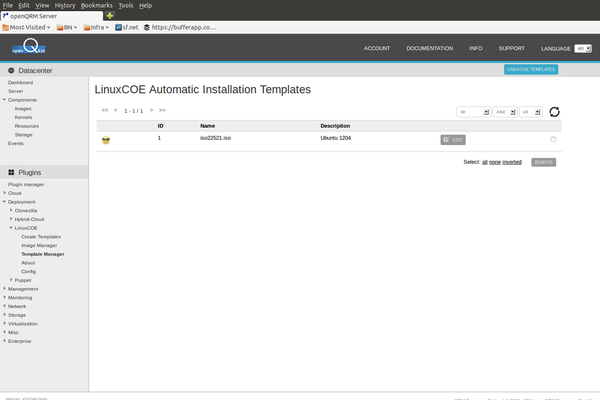Go to first page with << control
This screenshot has height=400, width=600.
click(x=105, y=110)
